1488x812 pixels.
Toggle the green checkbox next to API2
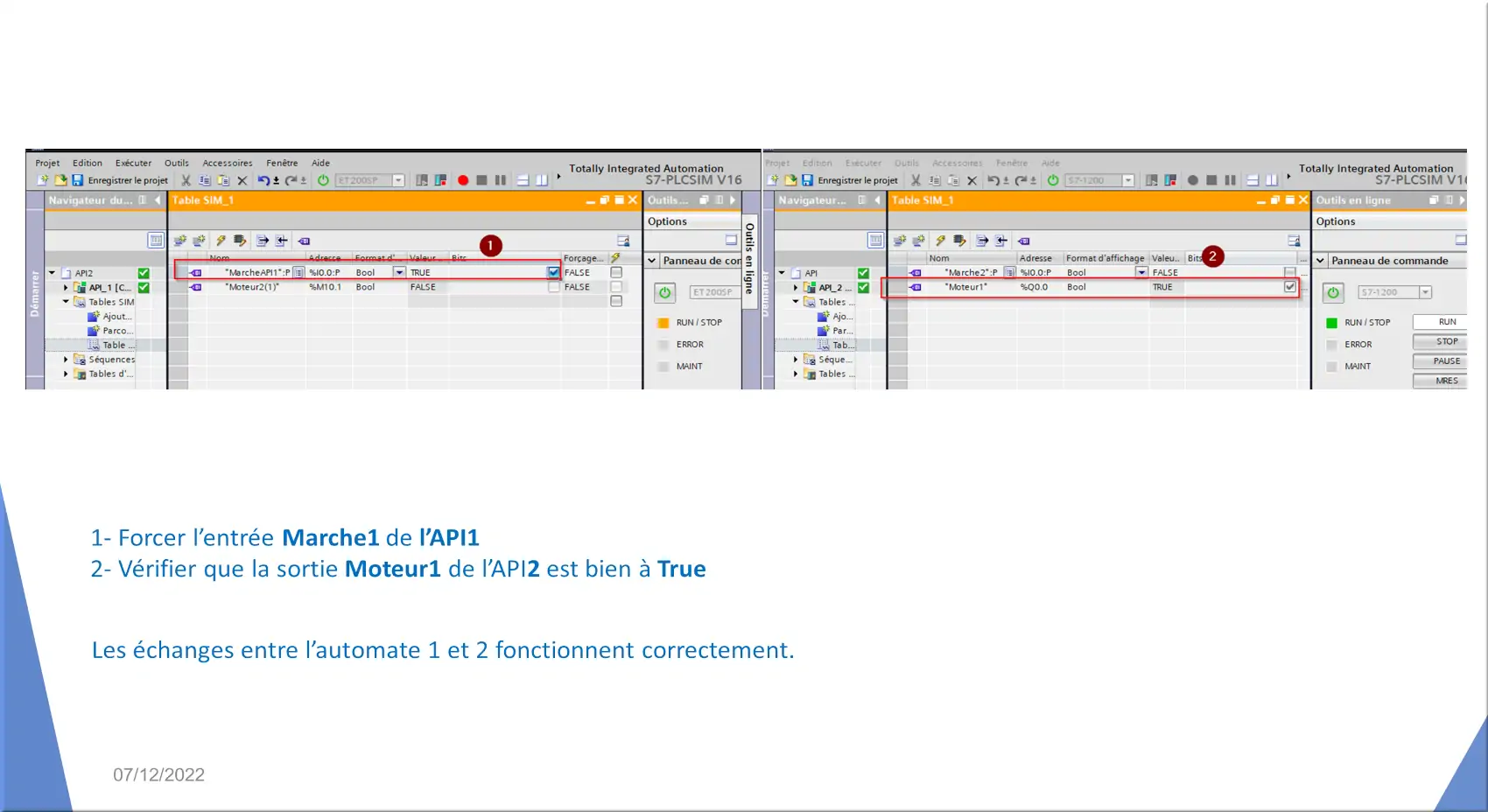[x=144, y=273]
